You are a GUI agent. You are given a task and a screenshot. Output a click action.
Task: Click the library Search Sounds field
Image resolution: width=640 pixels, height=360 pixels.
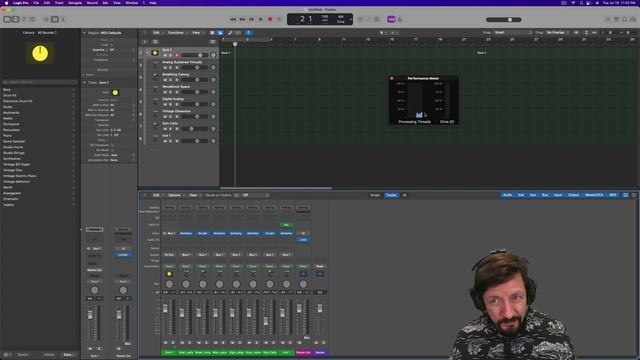click(x=40, y=82)
